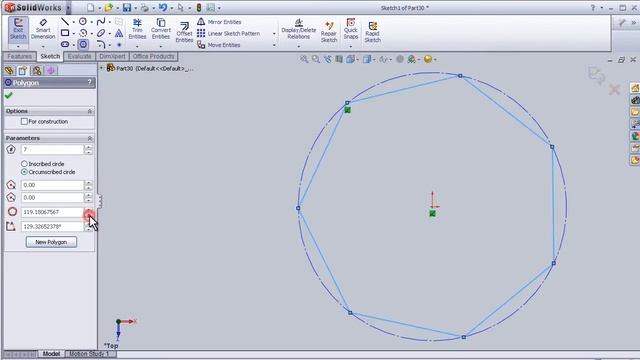Click the Exit Sketch tool
The height and width of the screenshot is (360, 640).
pos(18,29)
